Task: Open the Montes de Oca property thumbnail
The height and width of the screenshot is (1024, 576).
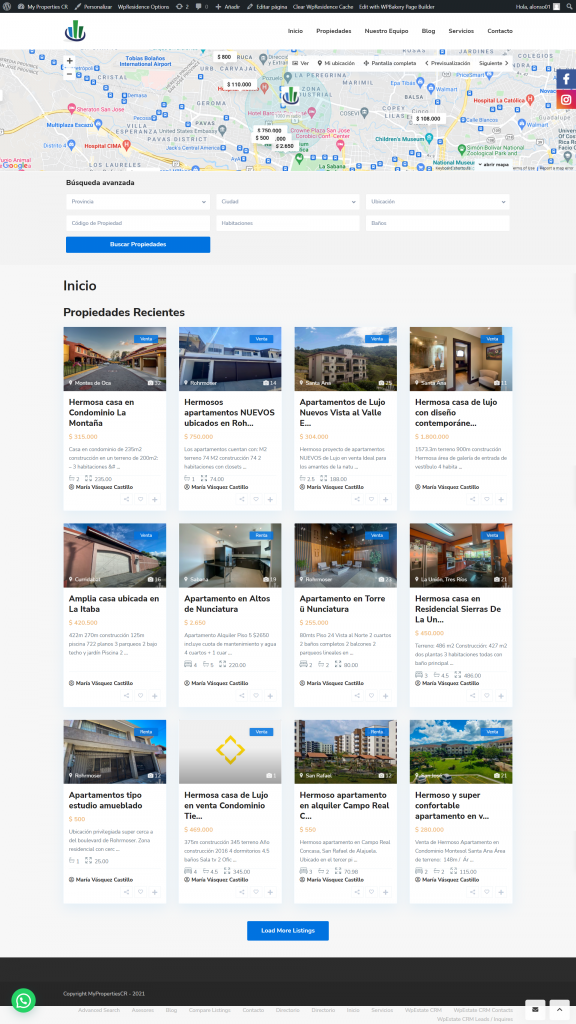Action: click(115, 359)
